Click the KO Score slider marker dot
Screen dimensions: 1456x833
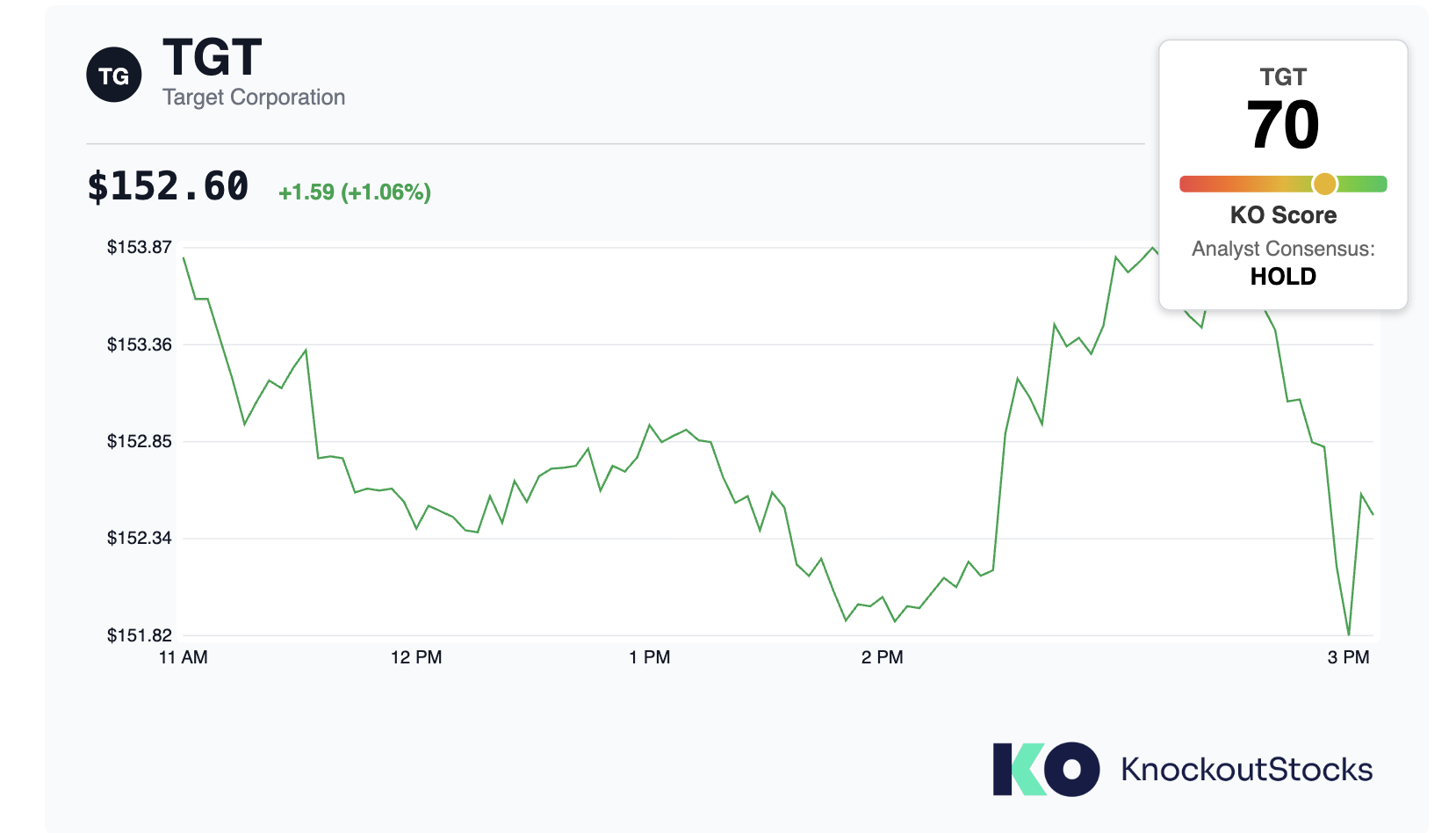pyautogui.click(x=1324, y=184)
